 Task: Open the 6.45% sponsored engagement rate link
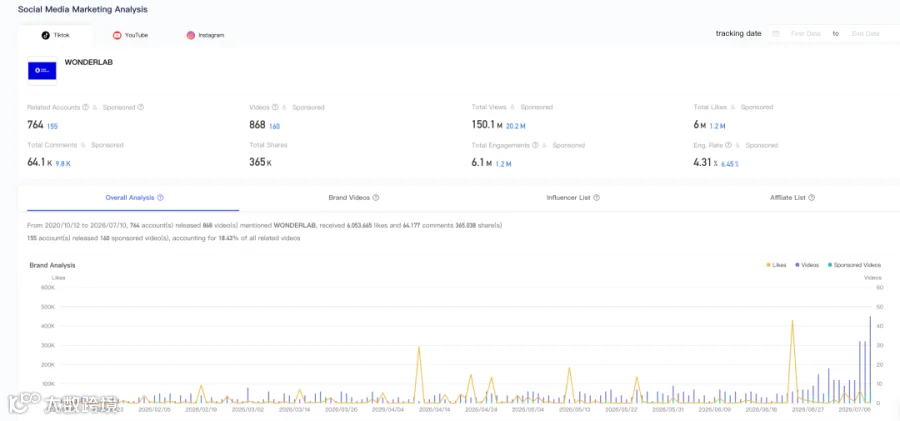pyautogui.click(x=730, y=164)
